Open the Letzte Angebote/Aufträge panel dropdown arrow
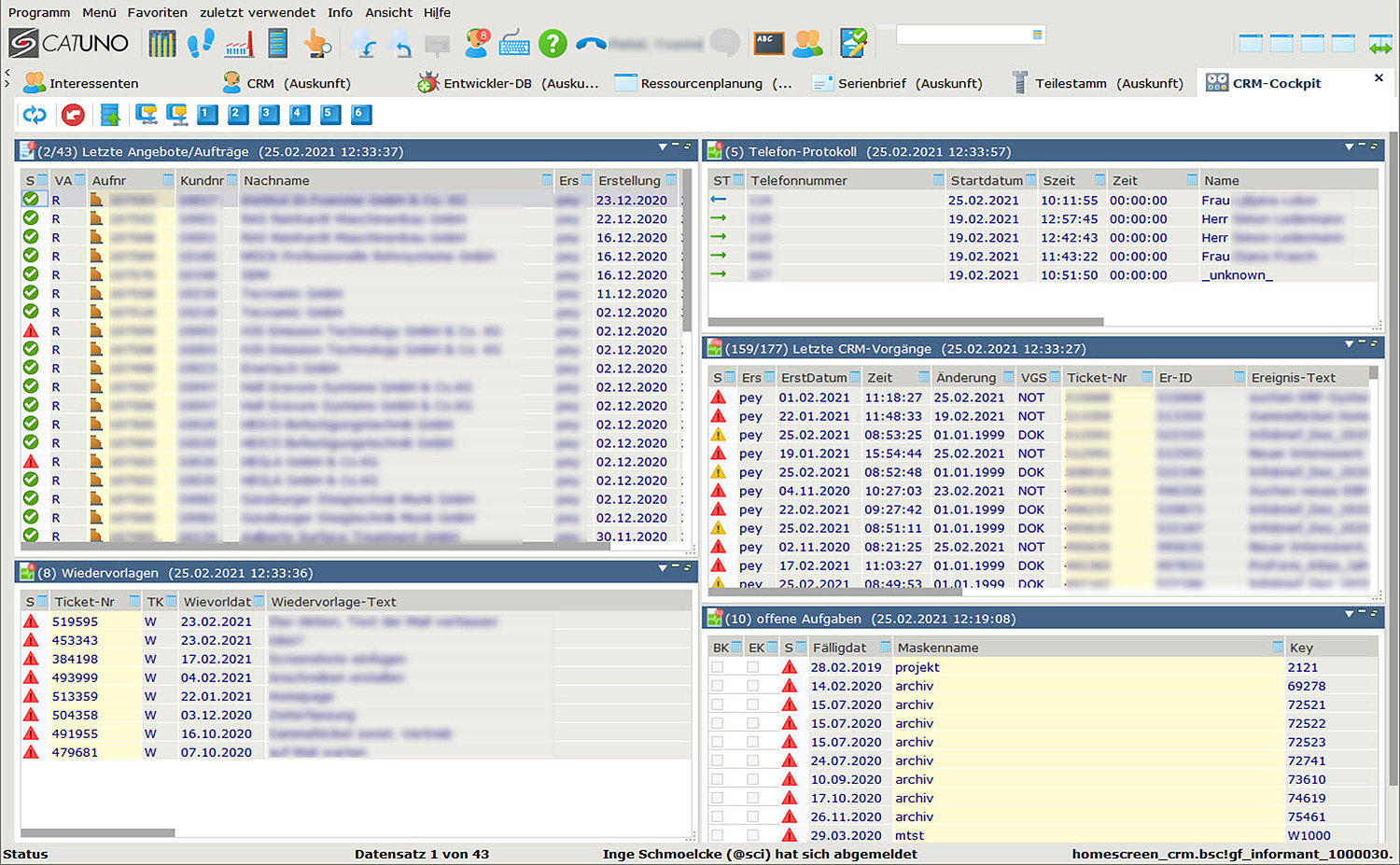The height and width of the screenshot is (865, 1400). 663,147
